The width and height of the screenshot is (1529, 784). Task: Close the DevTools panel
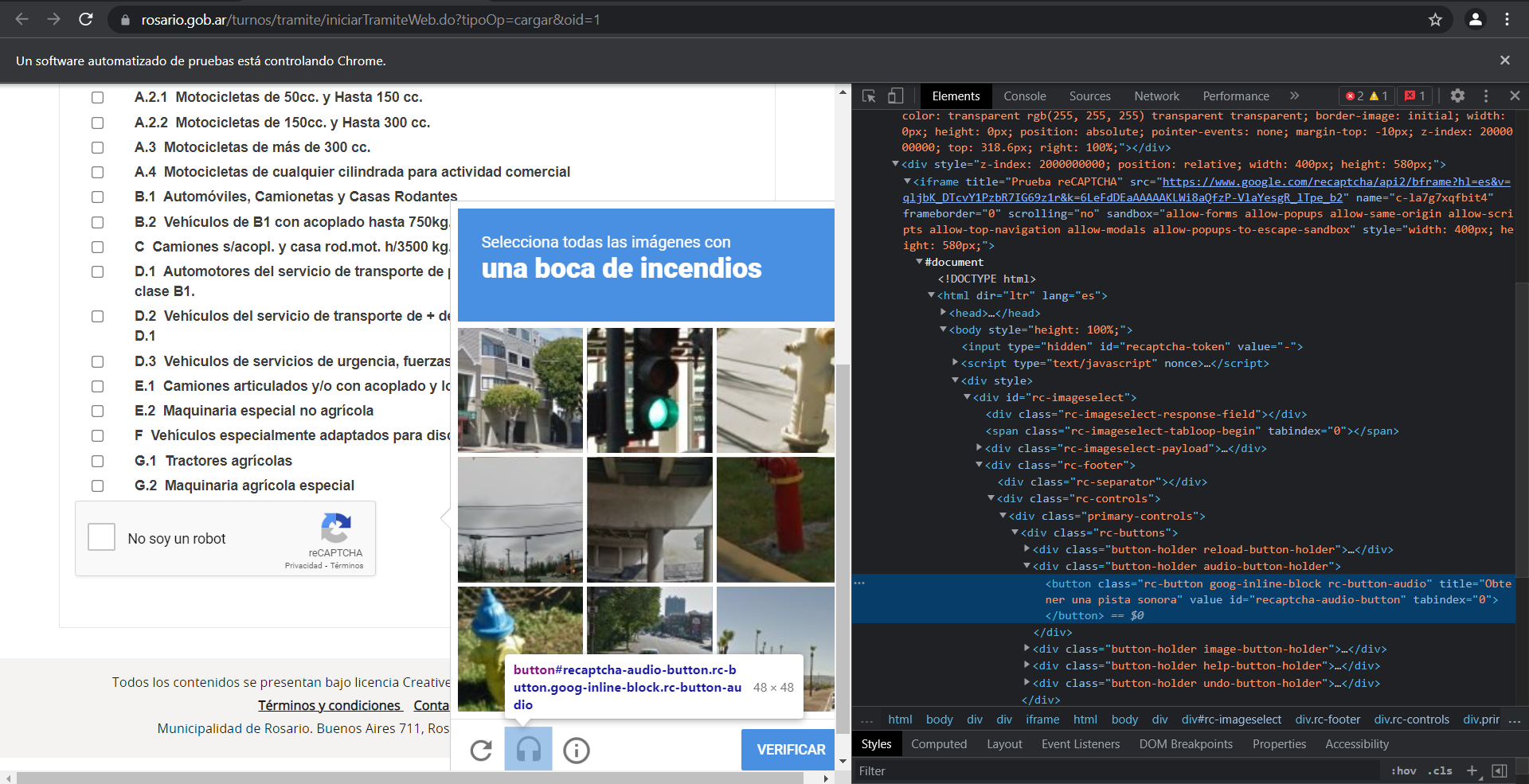[x=1515, y=96]
